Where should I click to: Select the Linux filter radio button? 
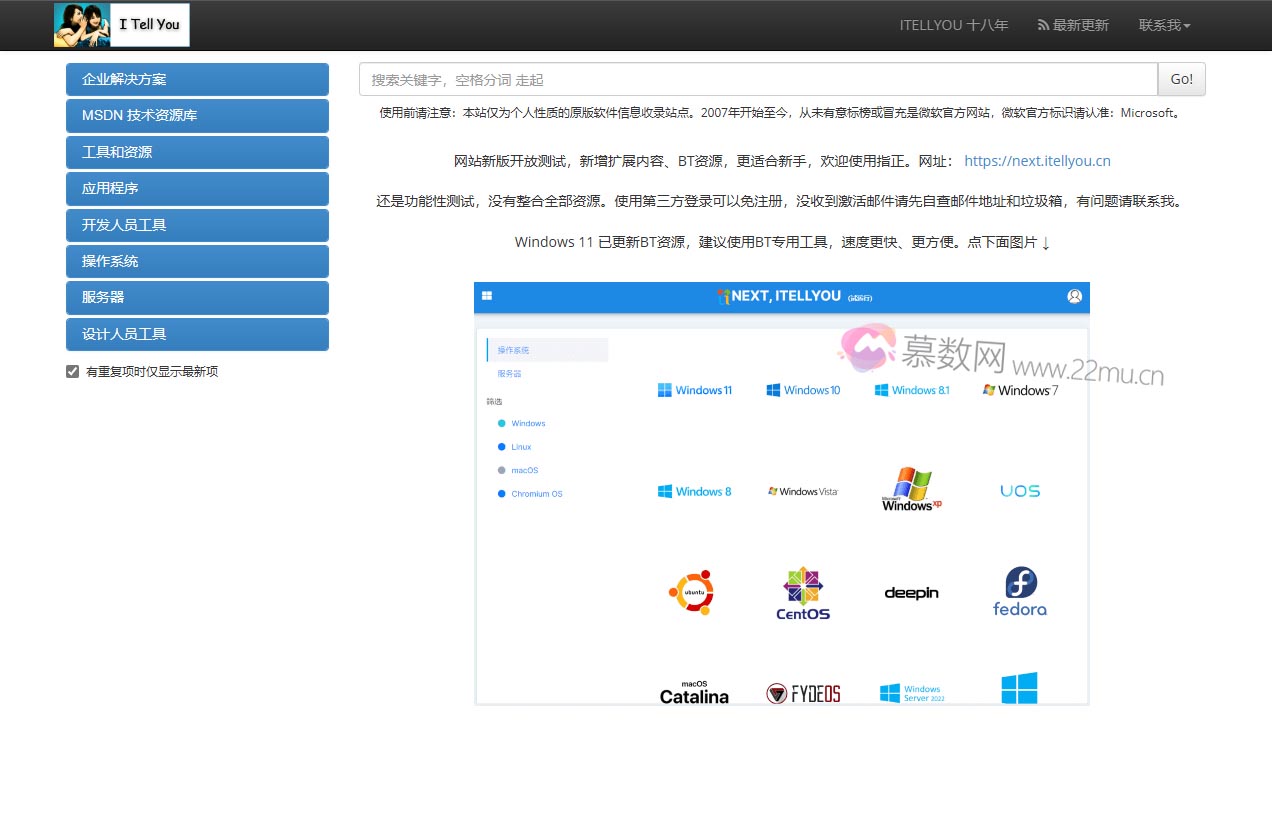(x=501, y=447)
